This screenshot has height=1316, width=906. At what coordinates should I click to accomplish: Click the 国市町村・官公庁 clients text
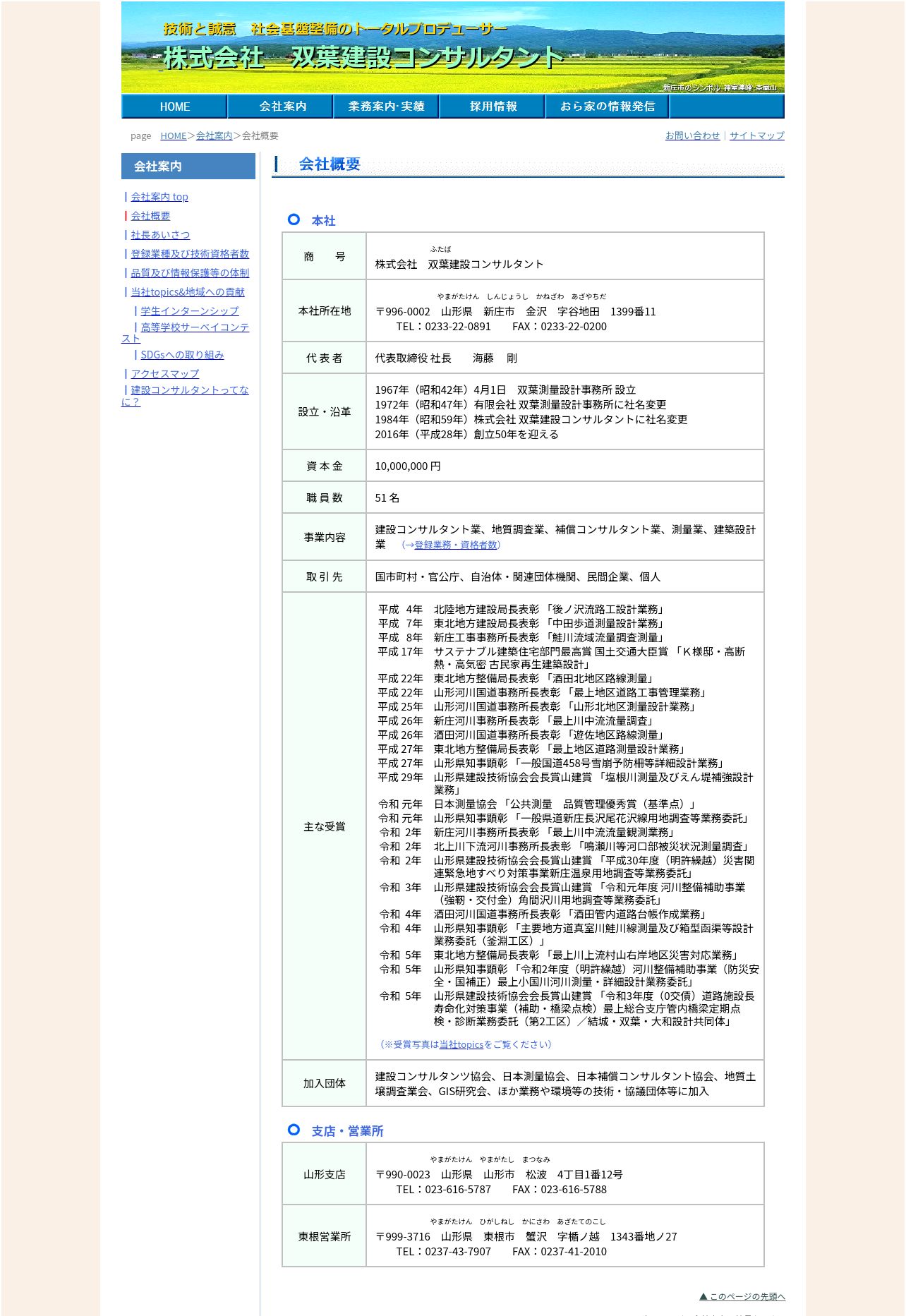517,577
